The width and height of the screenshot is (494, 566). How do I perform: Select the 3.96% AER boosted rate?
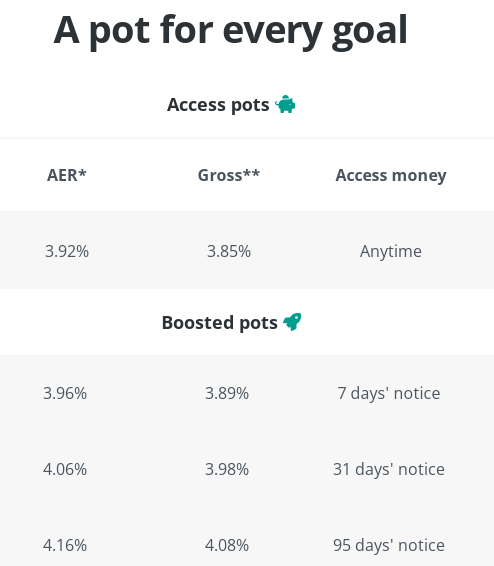coord(65,393)
